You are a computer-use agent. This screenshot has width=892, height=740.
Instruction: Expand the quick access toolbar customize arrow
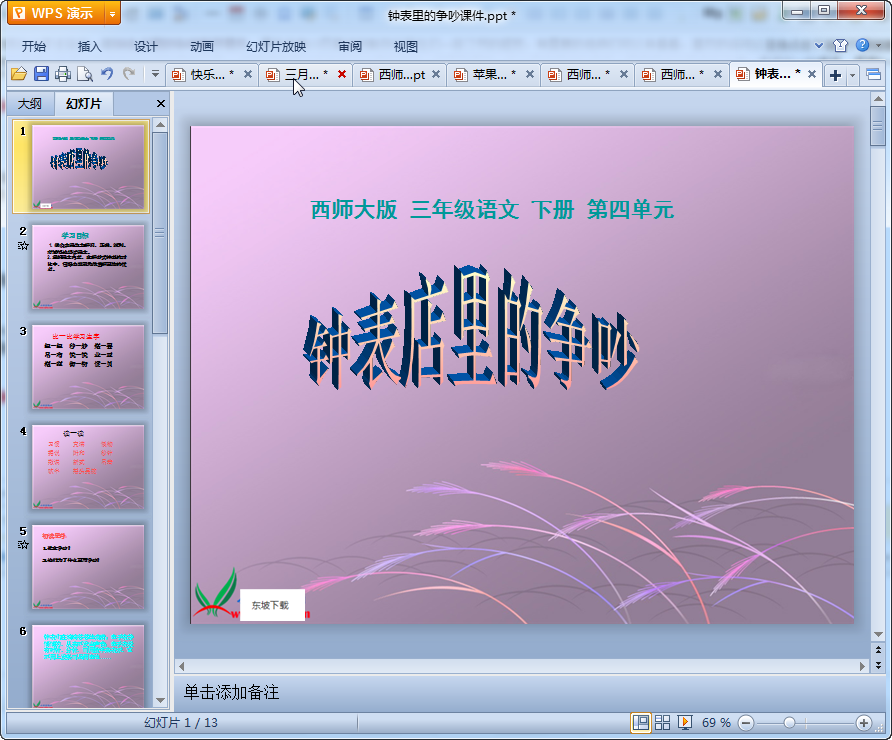click(155, 73)
